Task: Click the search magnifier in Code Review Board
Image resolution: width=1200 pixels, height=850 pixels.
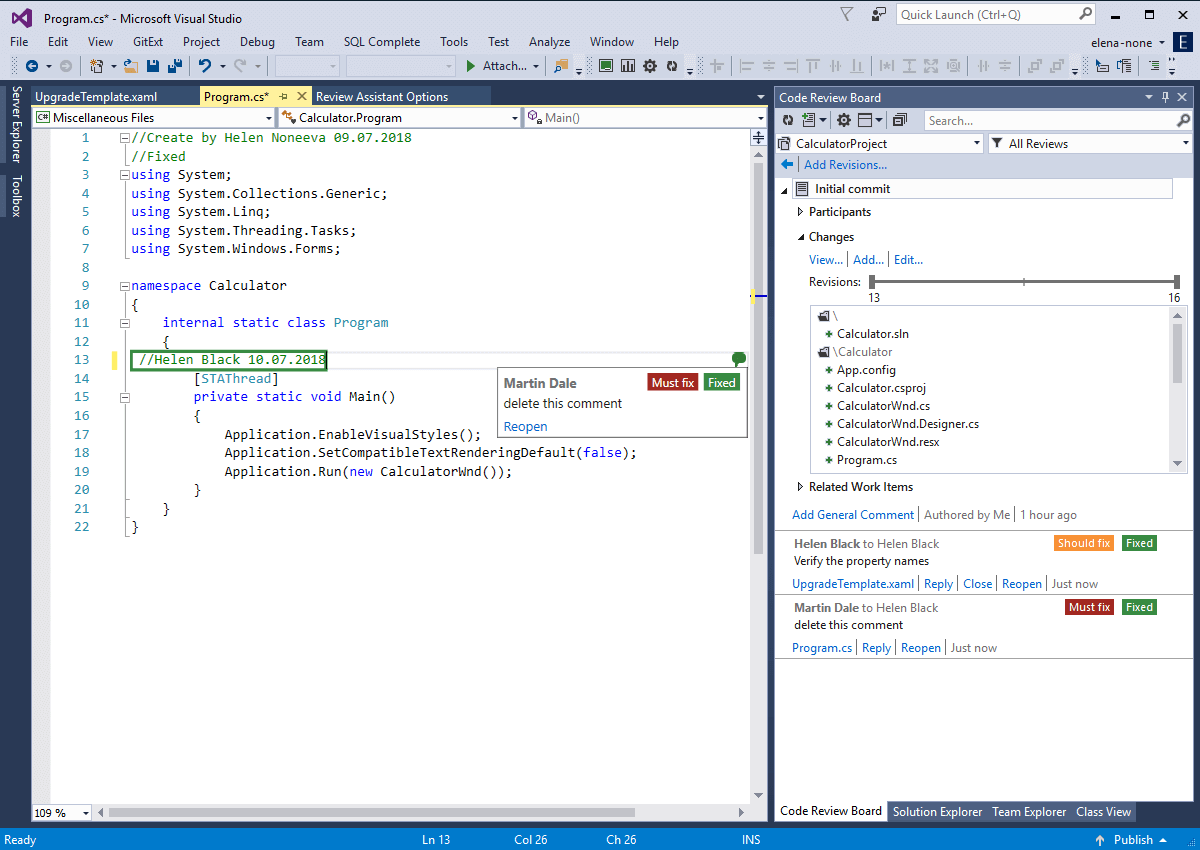Action: pos(1183,120)
